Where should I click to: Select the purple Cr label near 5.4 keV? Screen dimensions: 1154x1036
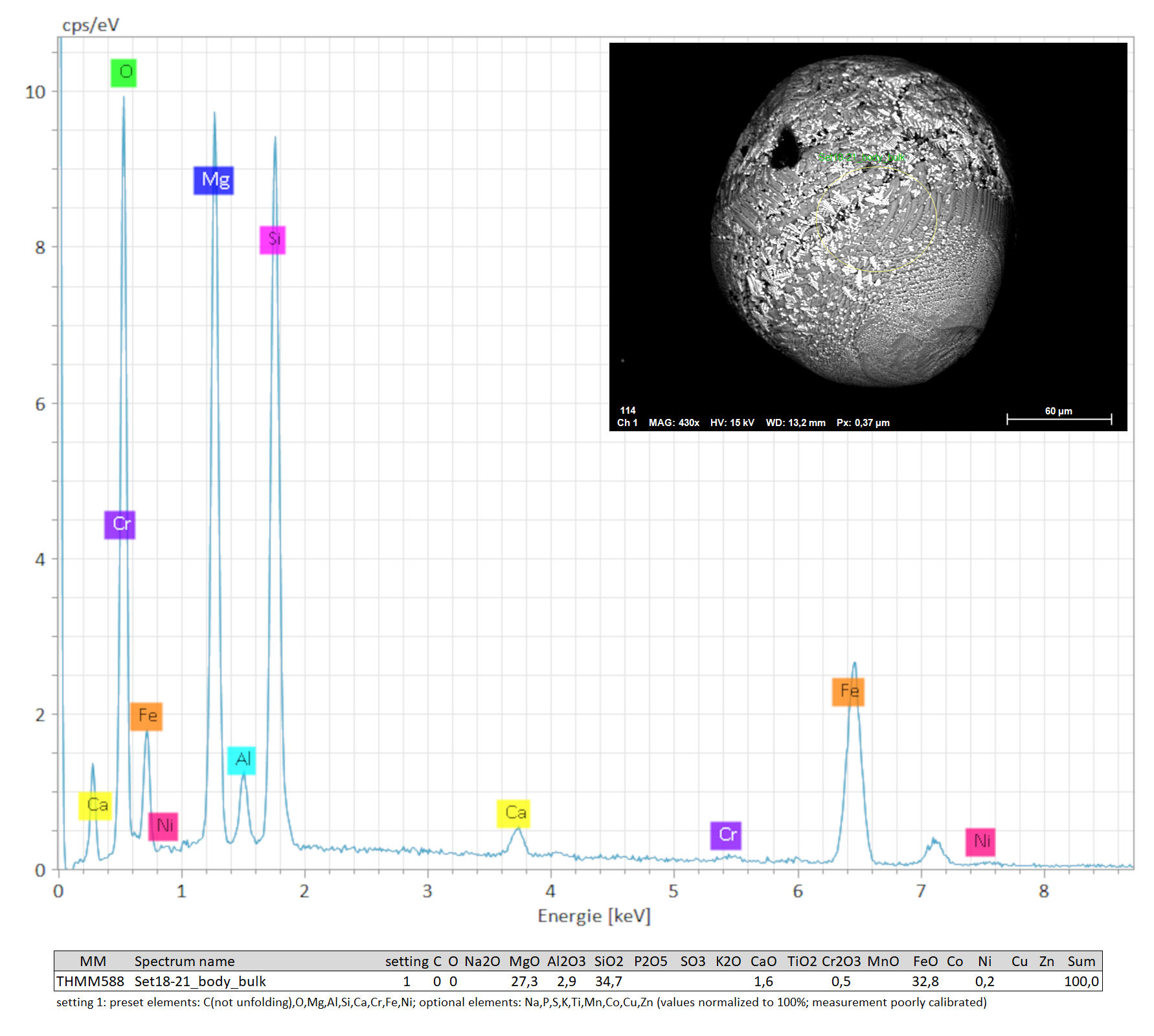pyautogui.click(x=726, y=835)
